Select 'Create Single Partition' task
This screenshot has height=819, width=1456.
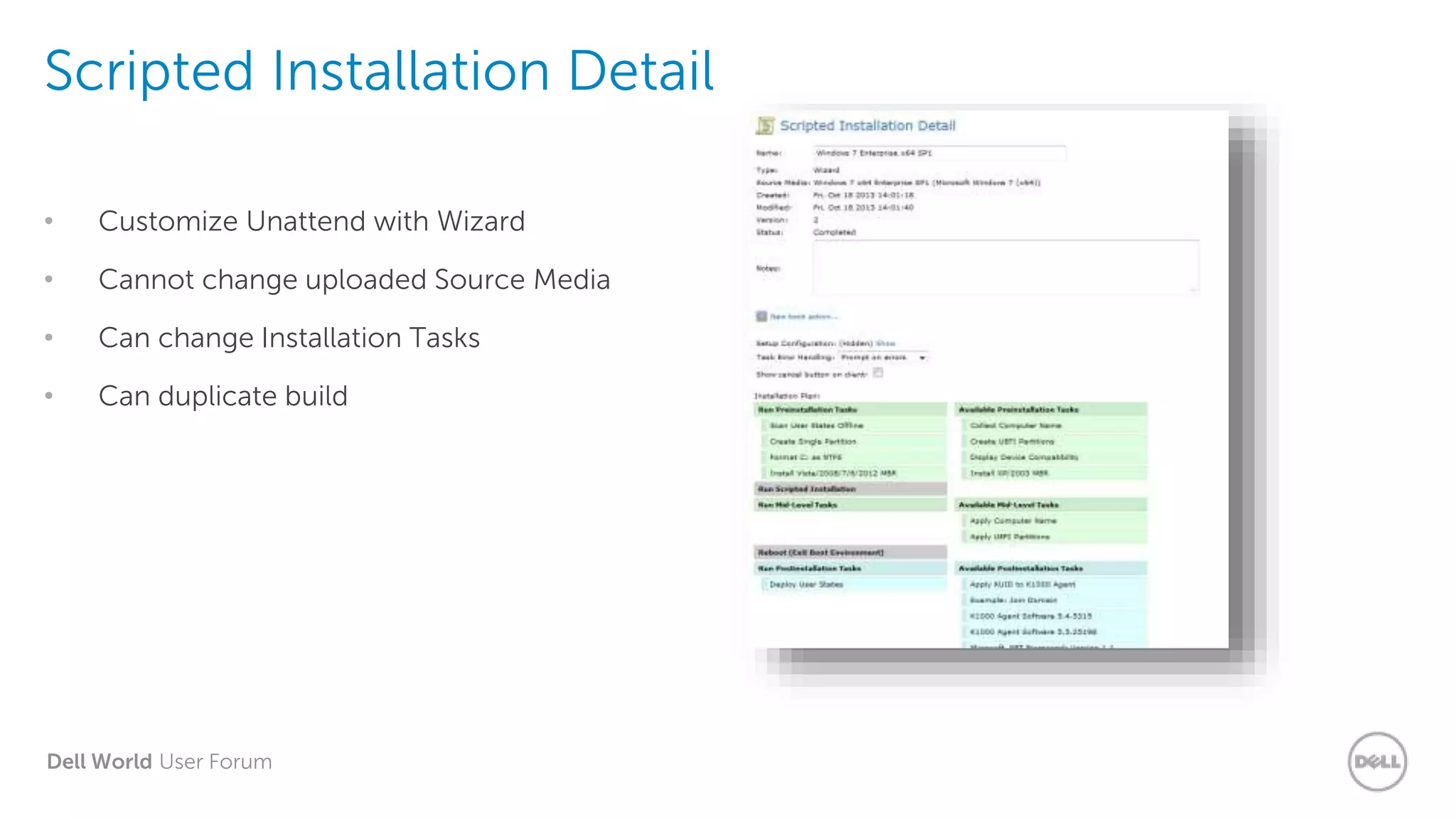coord(855,441)
